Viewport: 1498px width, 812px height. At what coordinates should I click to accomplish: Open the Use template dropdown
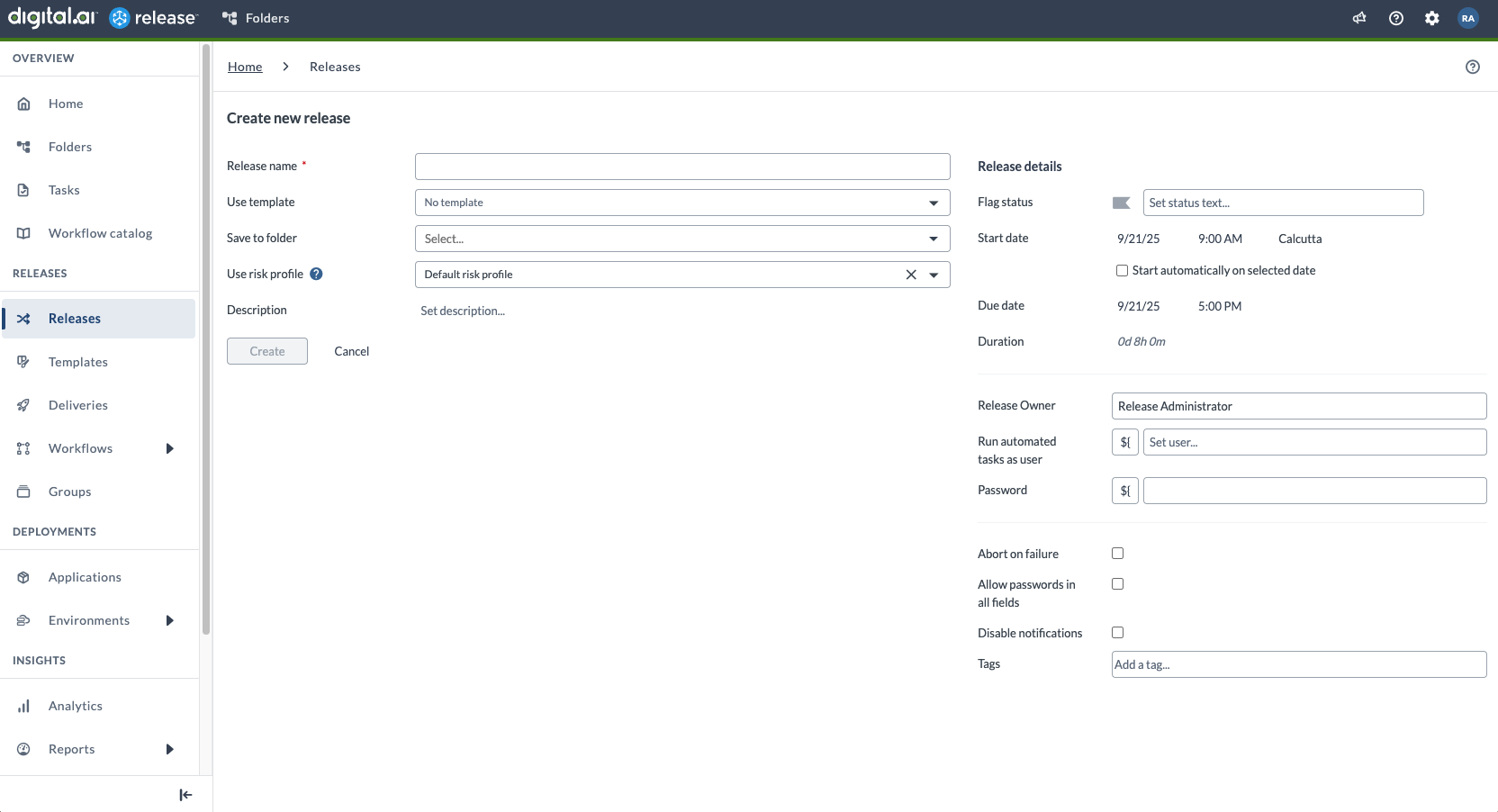(x=681, y=203)
